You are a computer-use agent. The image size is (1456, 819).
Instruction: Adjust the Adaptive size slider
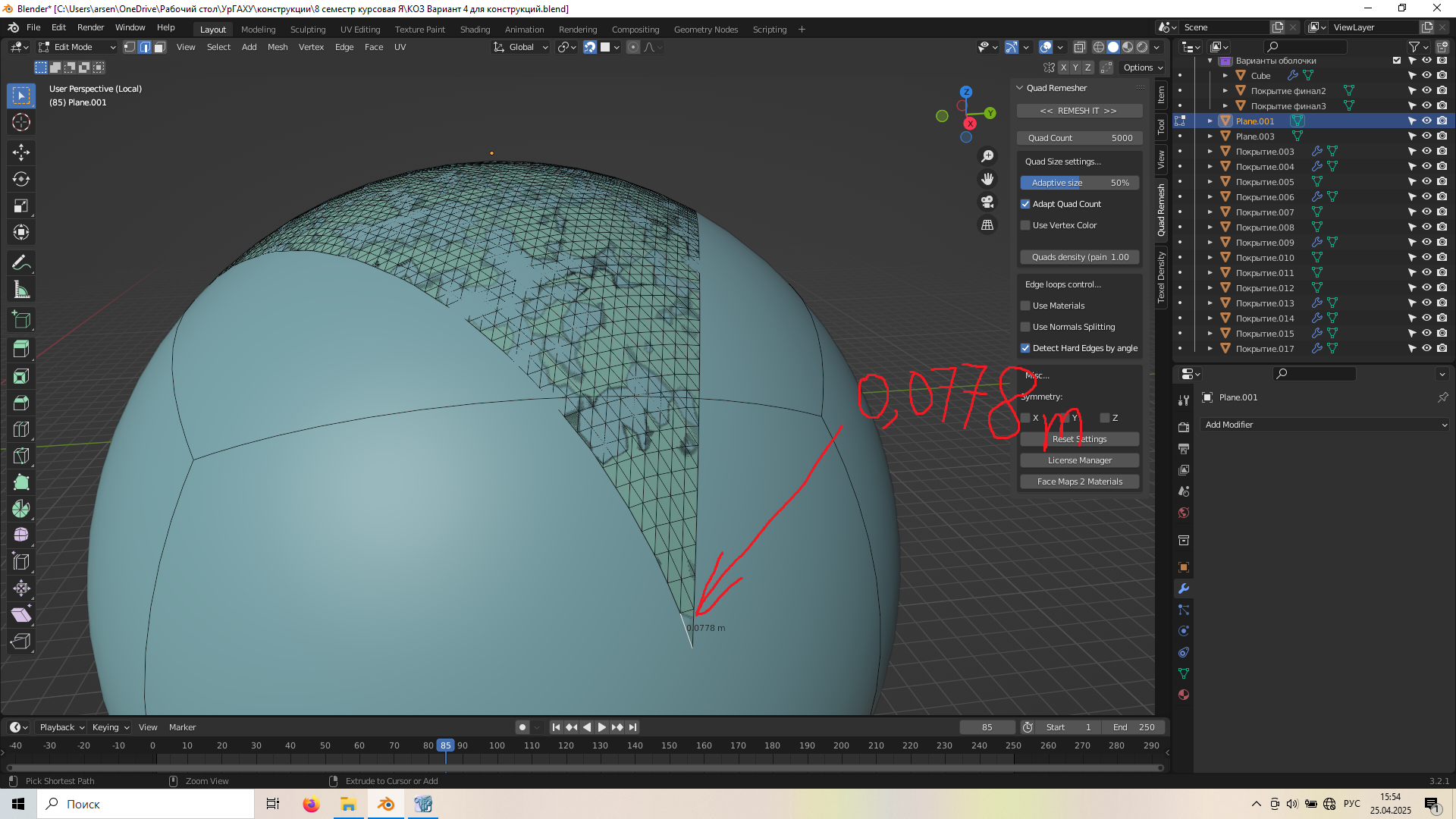(x=1079, y=183)
